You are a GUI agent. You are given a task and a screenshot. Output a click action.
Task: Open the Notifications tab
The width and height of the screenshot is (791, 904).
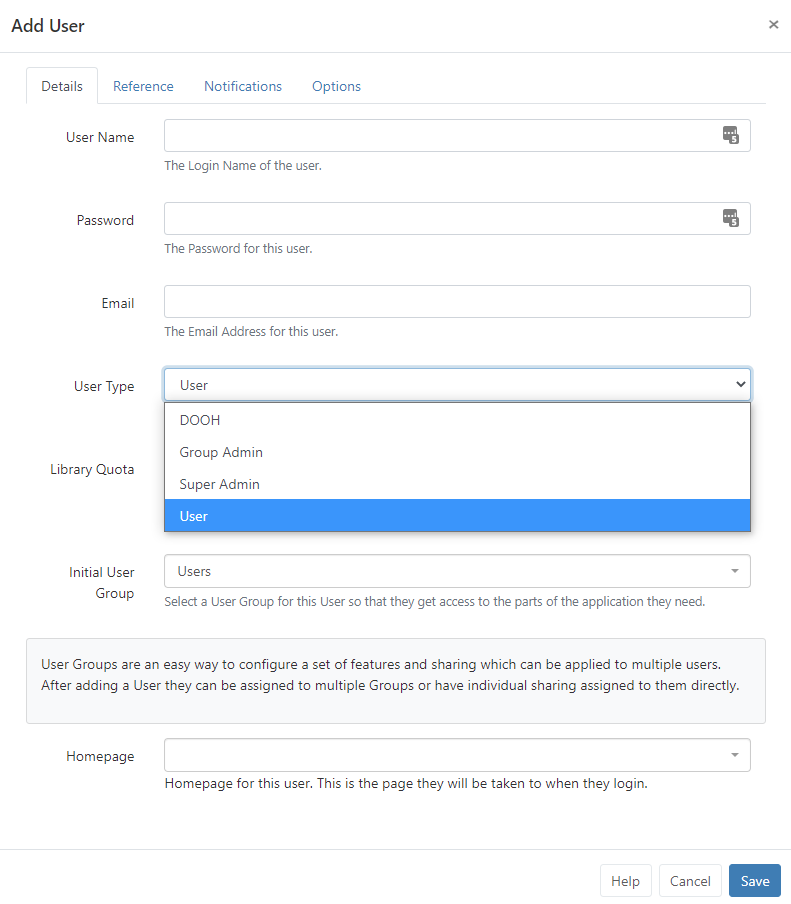tap(243, 86)
